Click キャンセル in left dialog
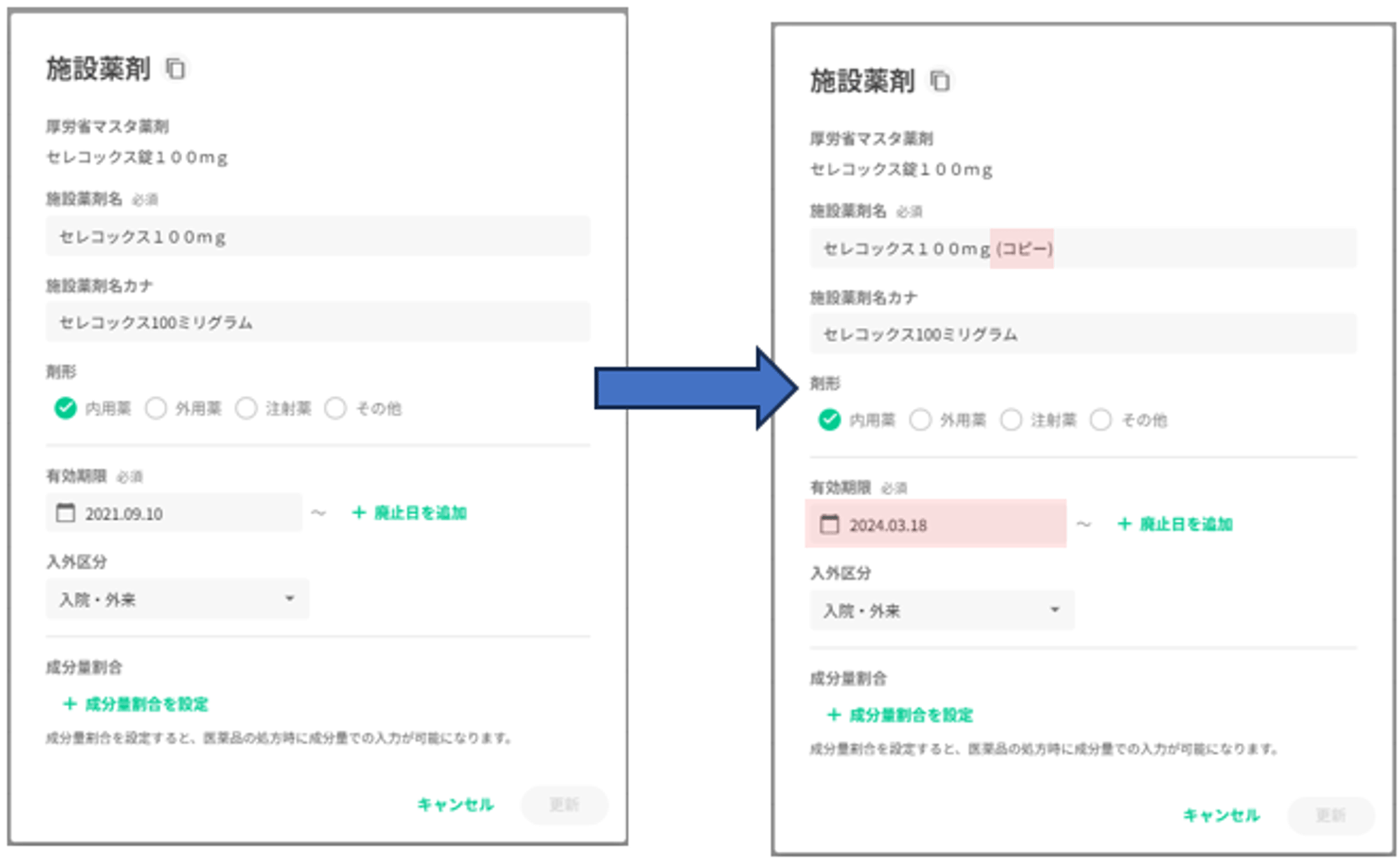The height and width of the screenshot is (858, 1400). [x=455, y=804]
